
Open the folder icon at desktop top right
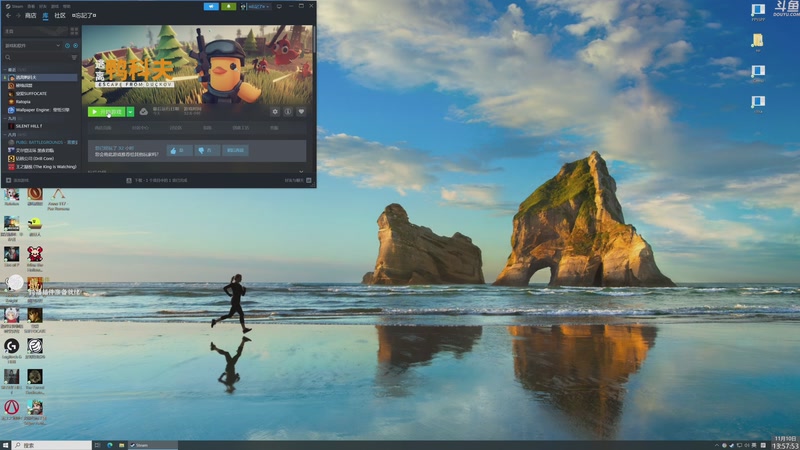[x=758, y=42]
